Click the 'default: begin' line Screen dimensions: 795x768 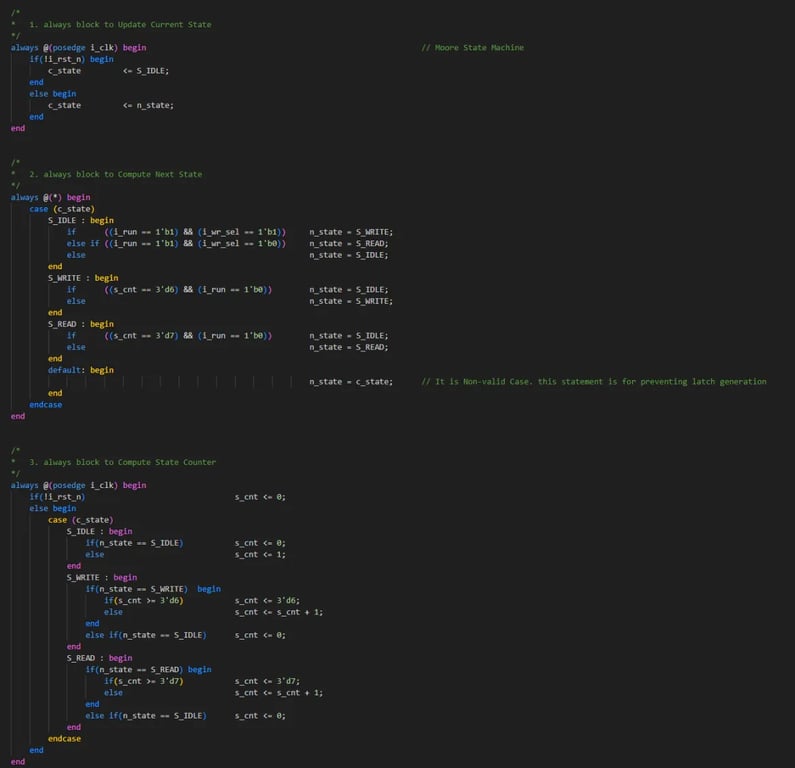tap(81, 371)
